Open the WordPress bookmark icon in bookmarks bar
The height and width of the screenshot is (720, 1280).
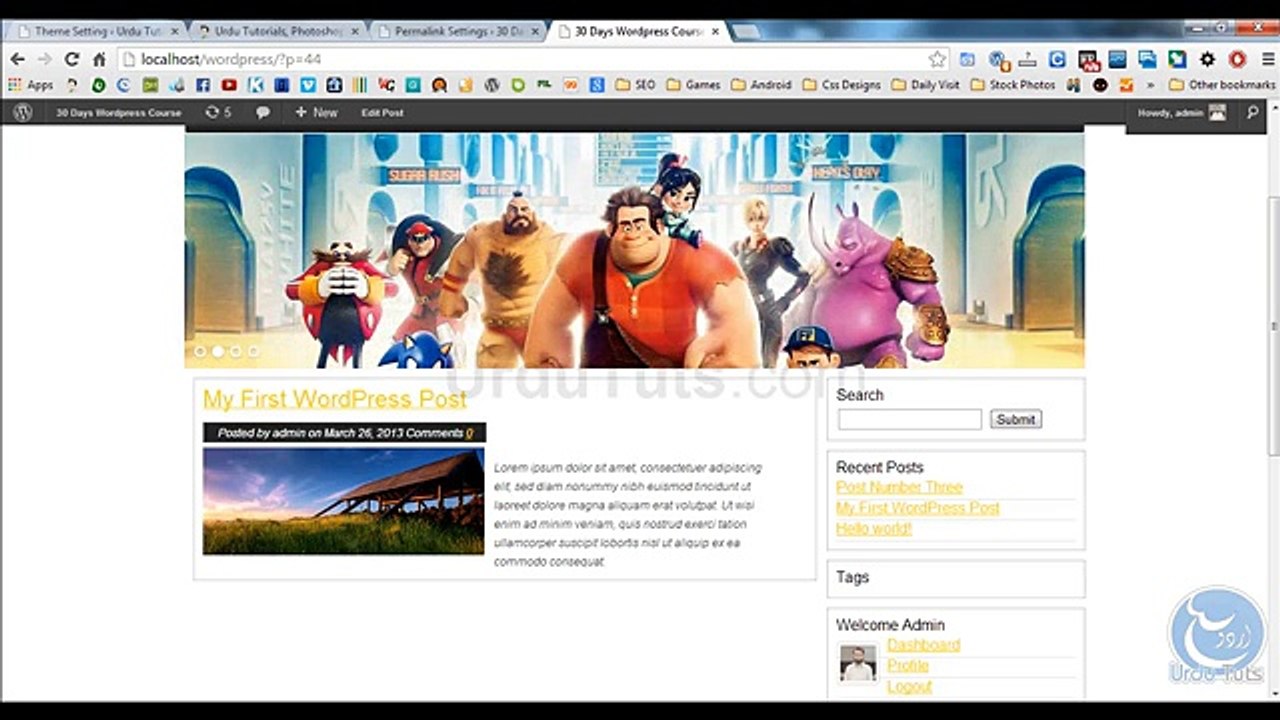[x=491, y=85]
